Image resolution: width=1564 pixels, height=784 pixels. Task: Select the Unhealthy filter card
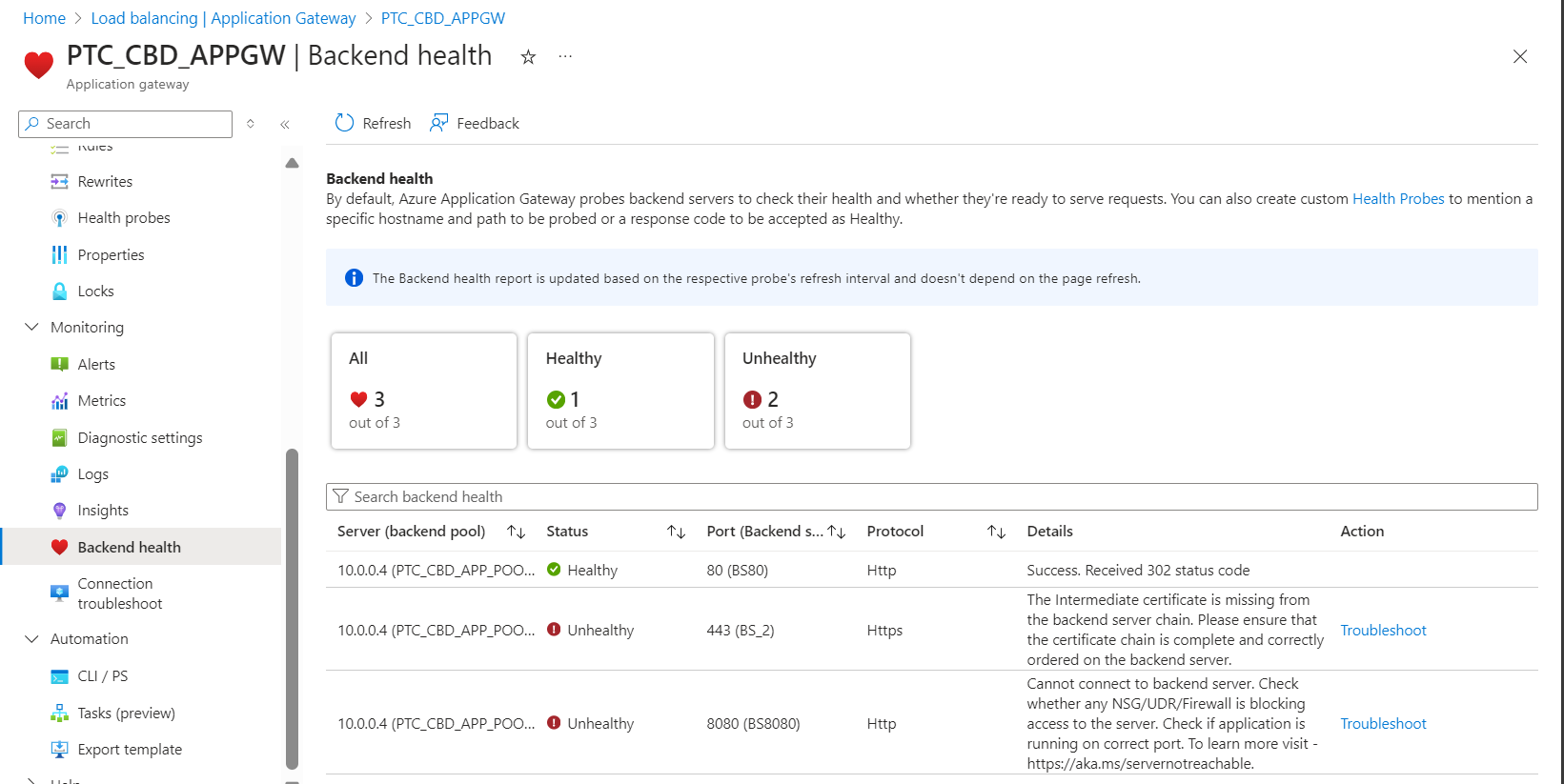click(818, 391)
